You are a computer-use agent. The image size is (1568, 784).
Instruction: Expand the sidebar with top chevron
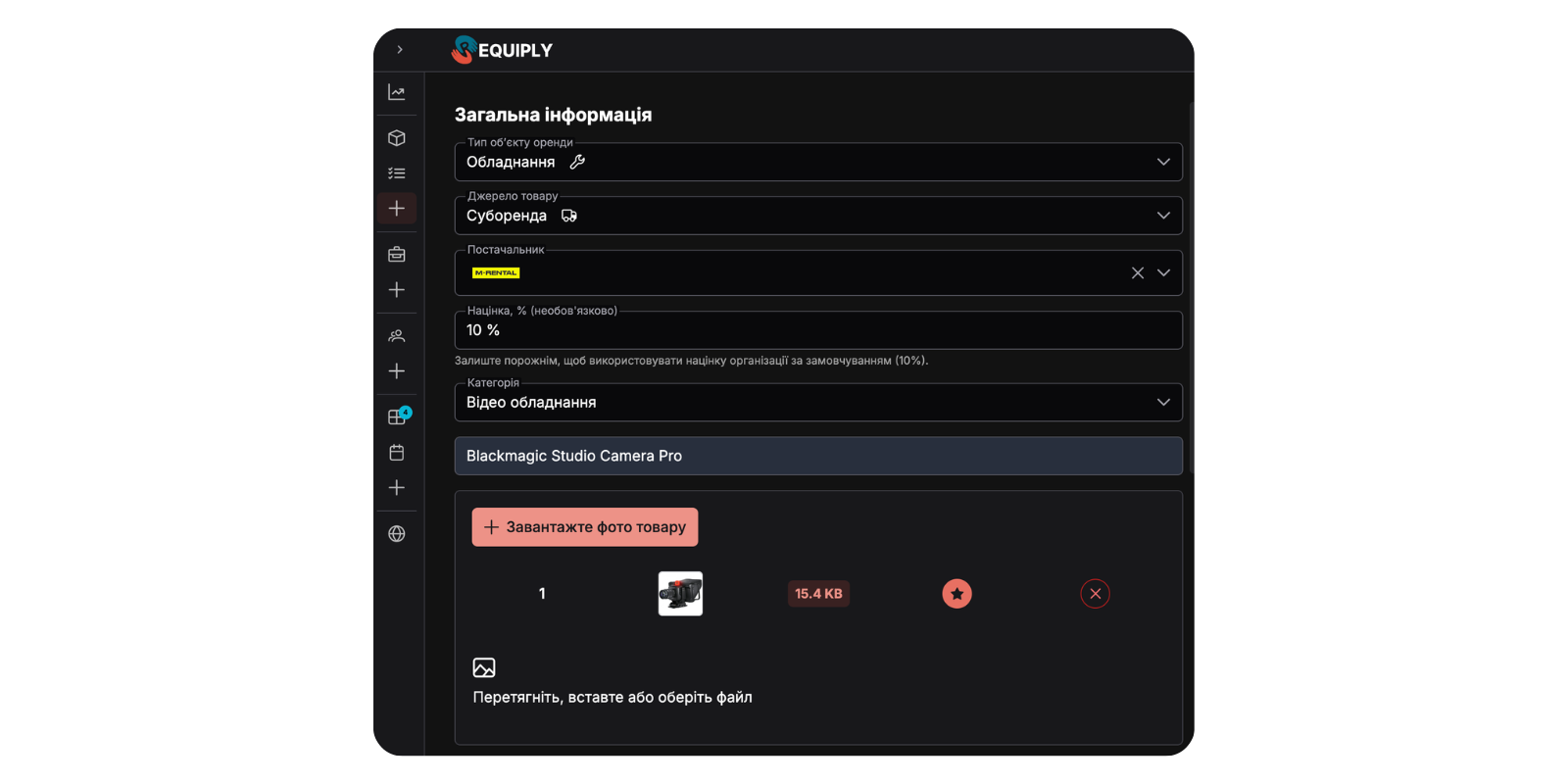(x=400, y=50)
